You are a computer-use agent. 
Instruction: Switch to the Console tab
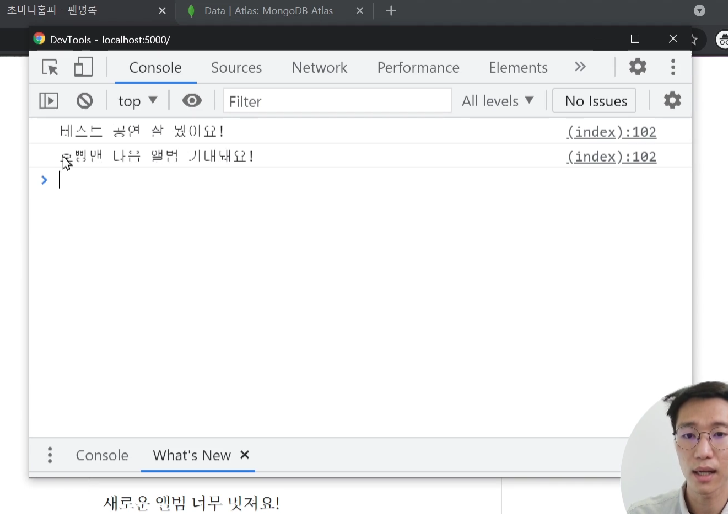(x=156, y=68)
